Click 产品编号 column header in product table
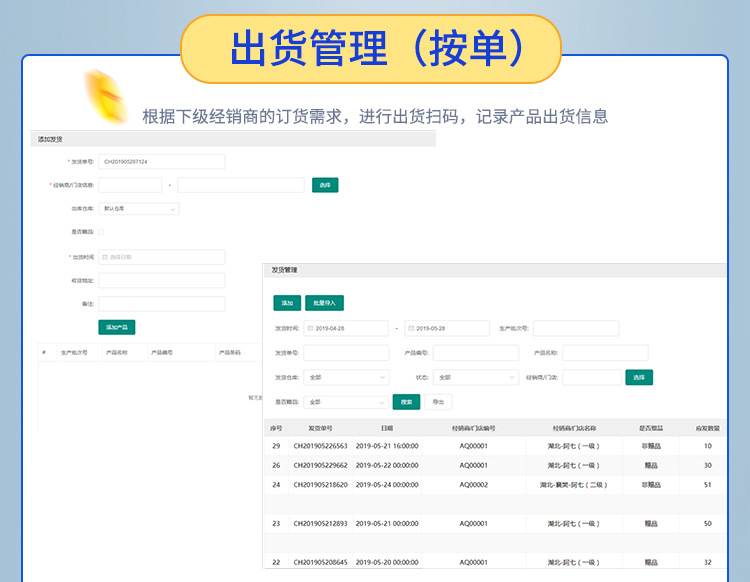Screen dimensions: 750x582 [x=162, y=353]
